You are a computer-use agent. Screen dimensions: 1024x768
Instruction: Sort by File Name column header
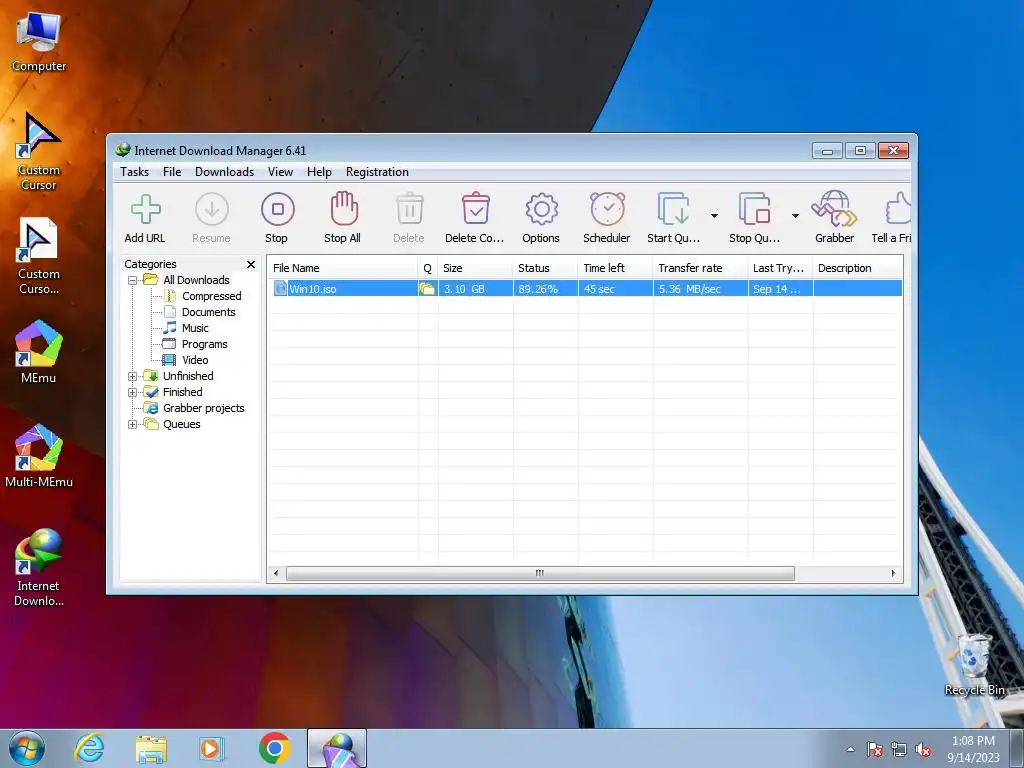point(343,268)
